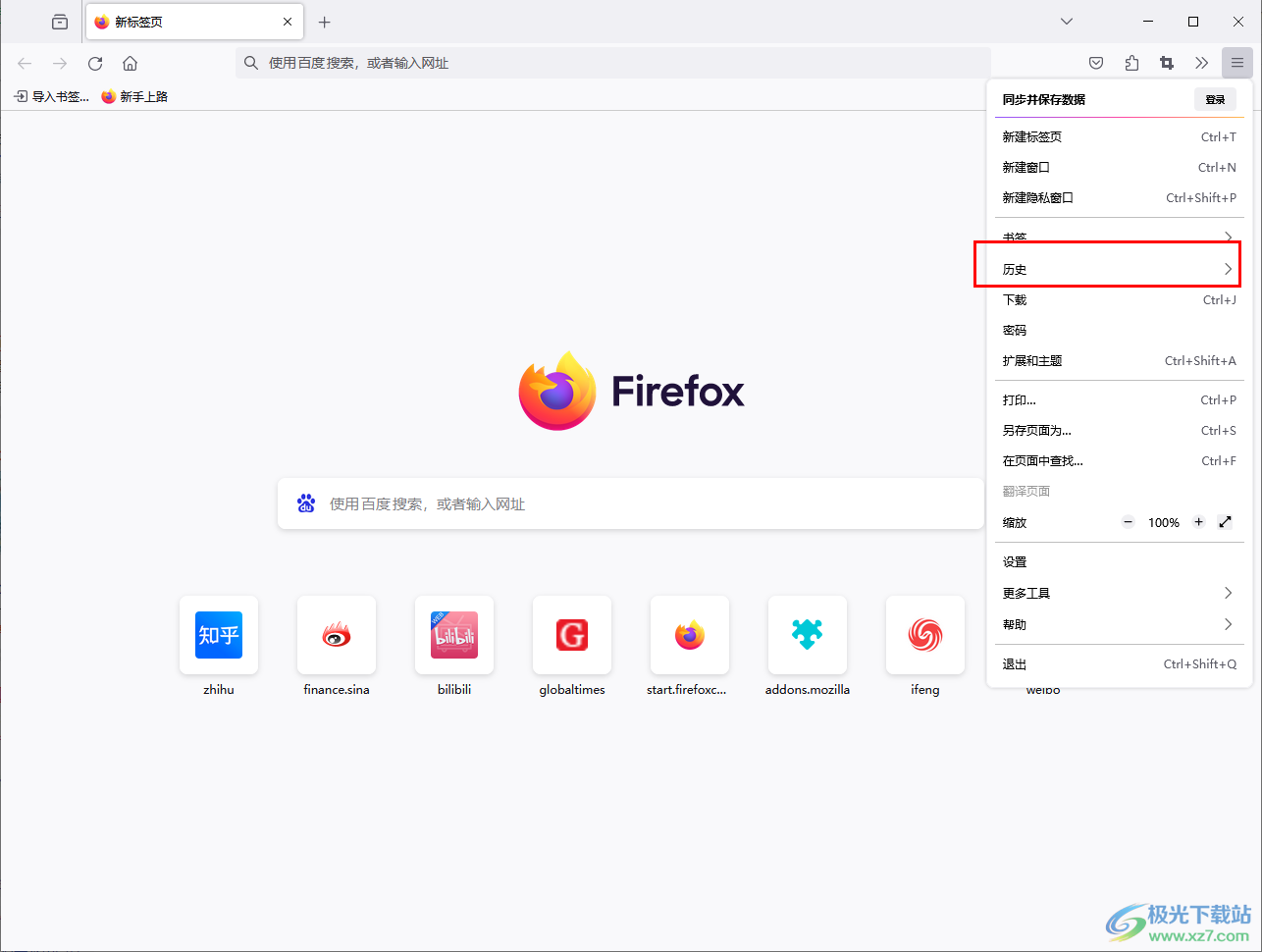Expand the 历史 history submenu
This screenshot has height=952, width=1262.
[1119, 269]
